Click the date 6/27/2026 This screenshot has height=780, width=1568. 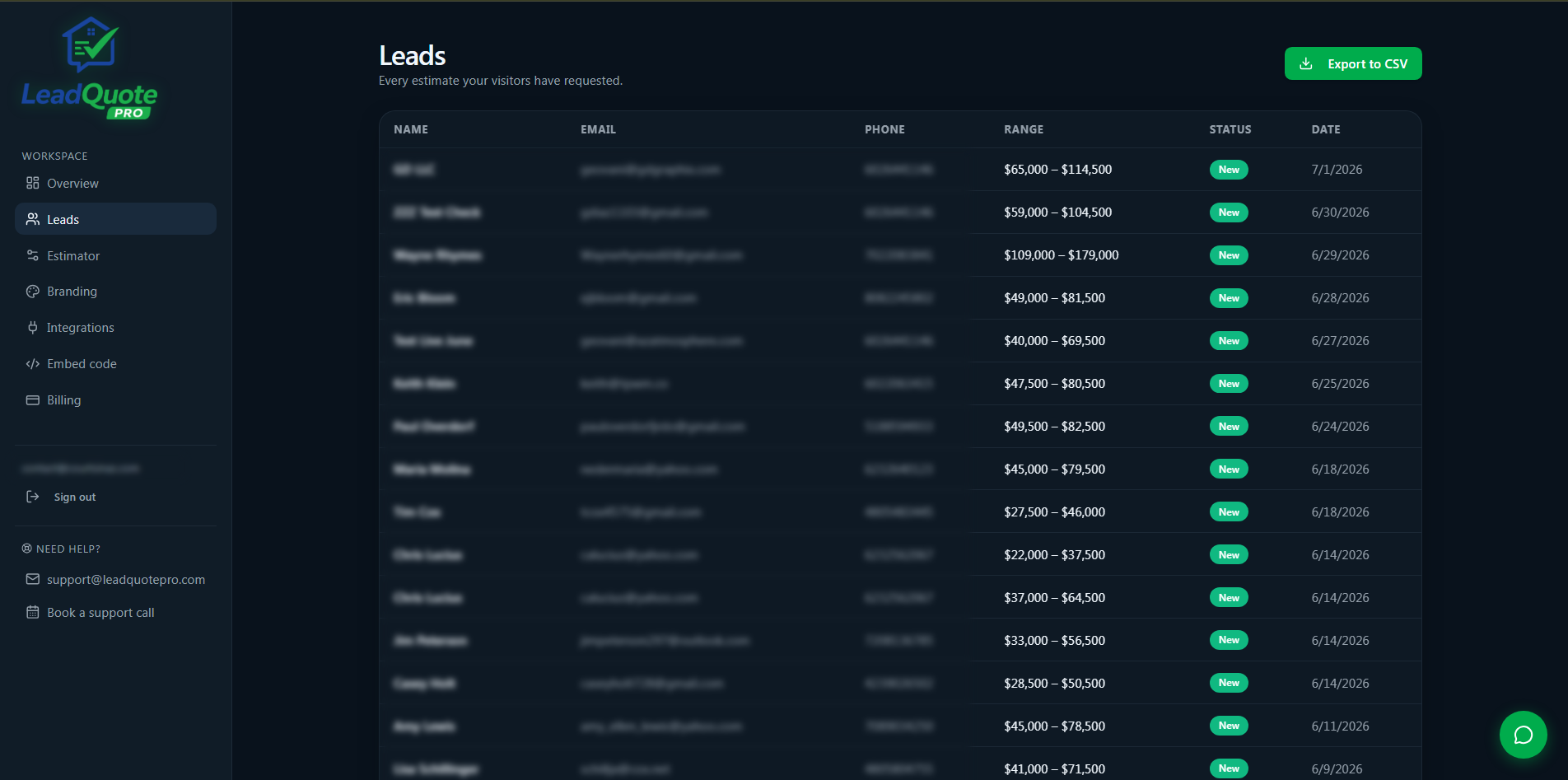pos(1340,341)
